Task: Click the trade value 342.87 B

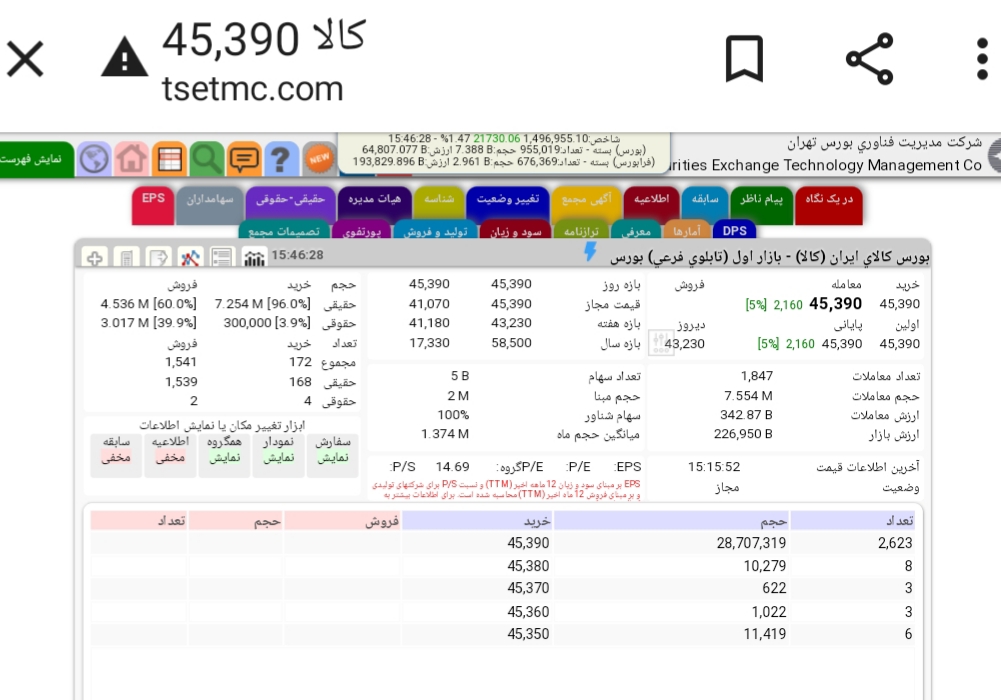Action: click(746, 415)
